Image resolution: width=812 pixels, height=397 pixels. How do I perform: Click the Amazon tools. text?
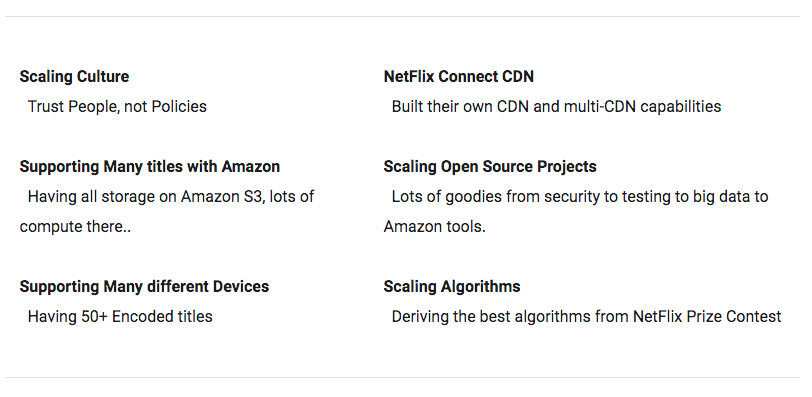coord(434,227)
